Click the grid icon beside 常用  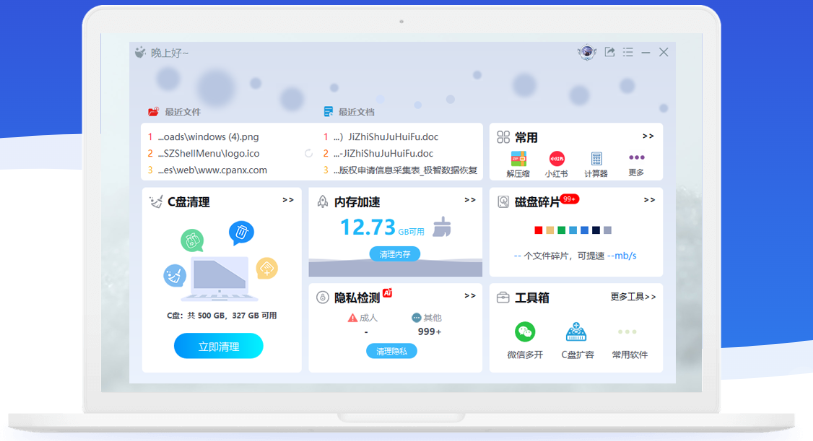(503, 137)
